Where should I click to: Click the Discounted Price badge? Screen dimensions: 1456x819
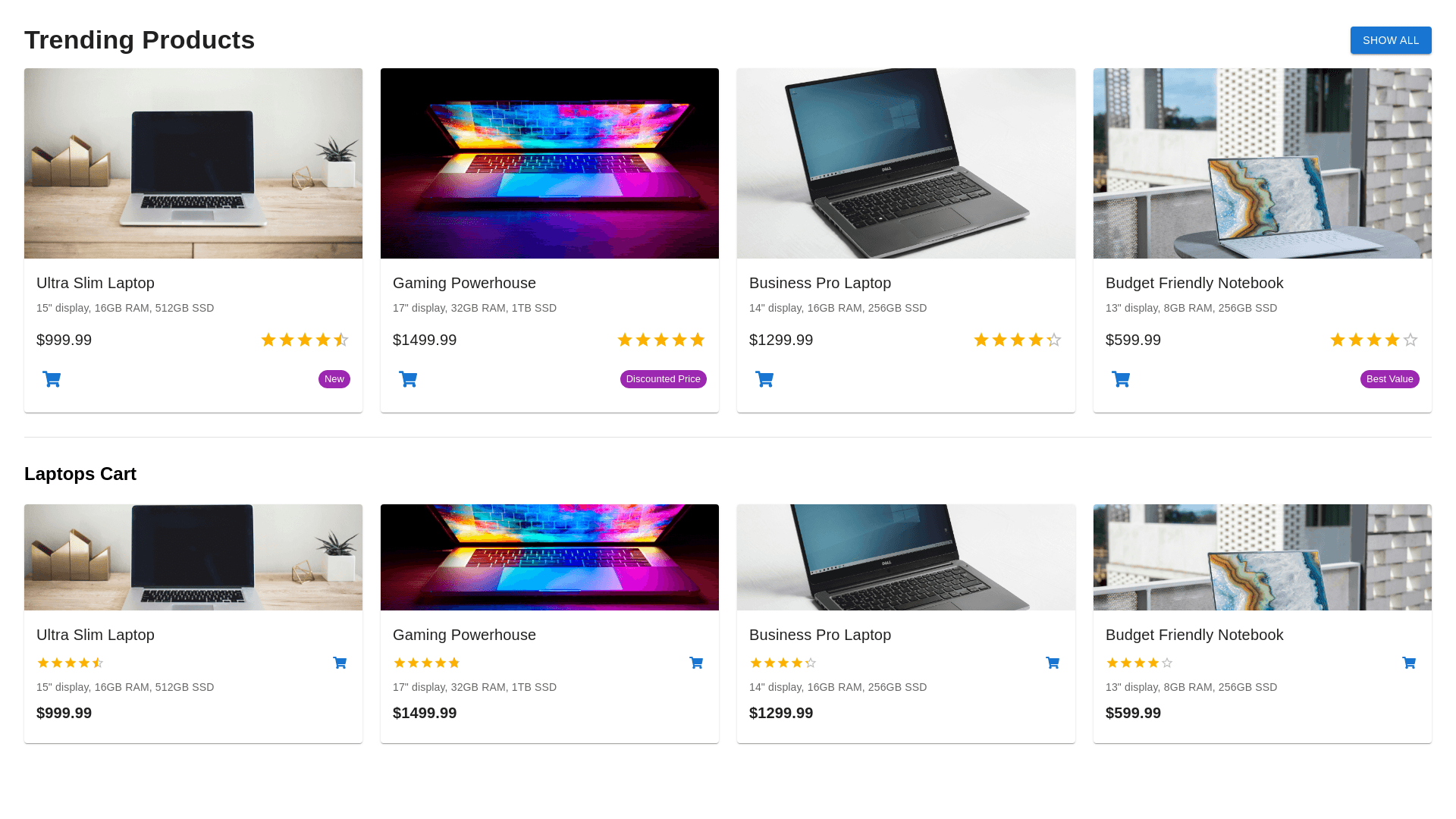click(663, 379)
